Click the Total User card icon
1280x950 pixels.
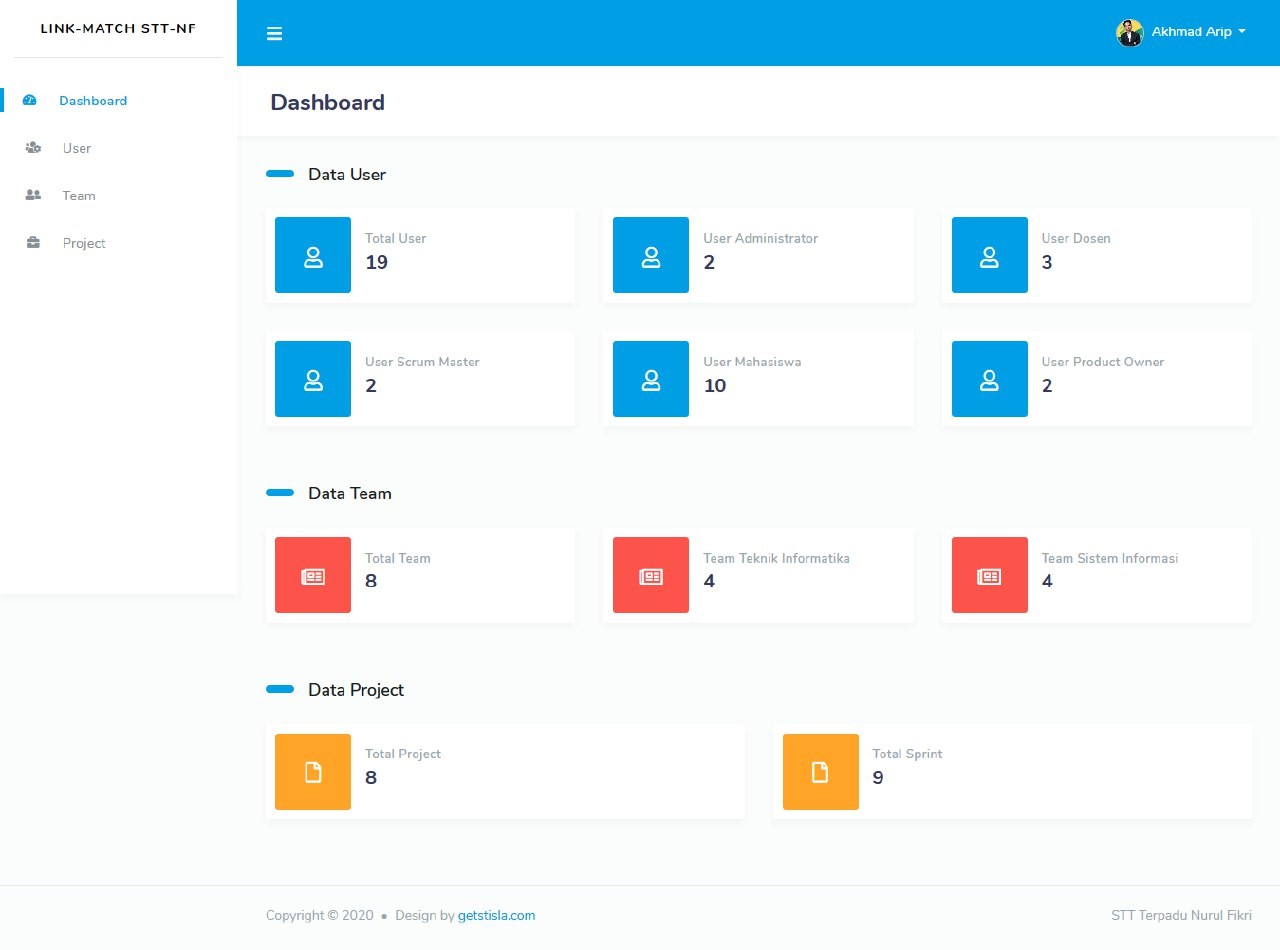click(x=313, y=255)
